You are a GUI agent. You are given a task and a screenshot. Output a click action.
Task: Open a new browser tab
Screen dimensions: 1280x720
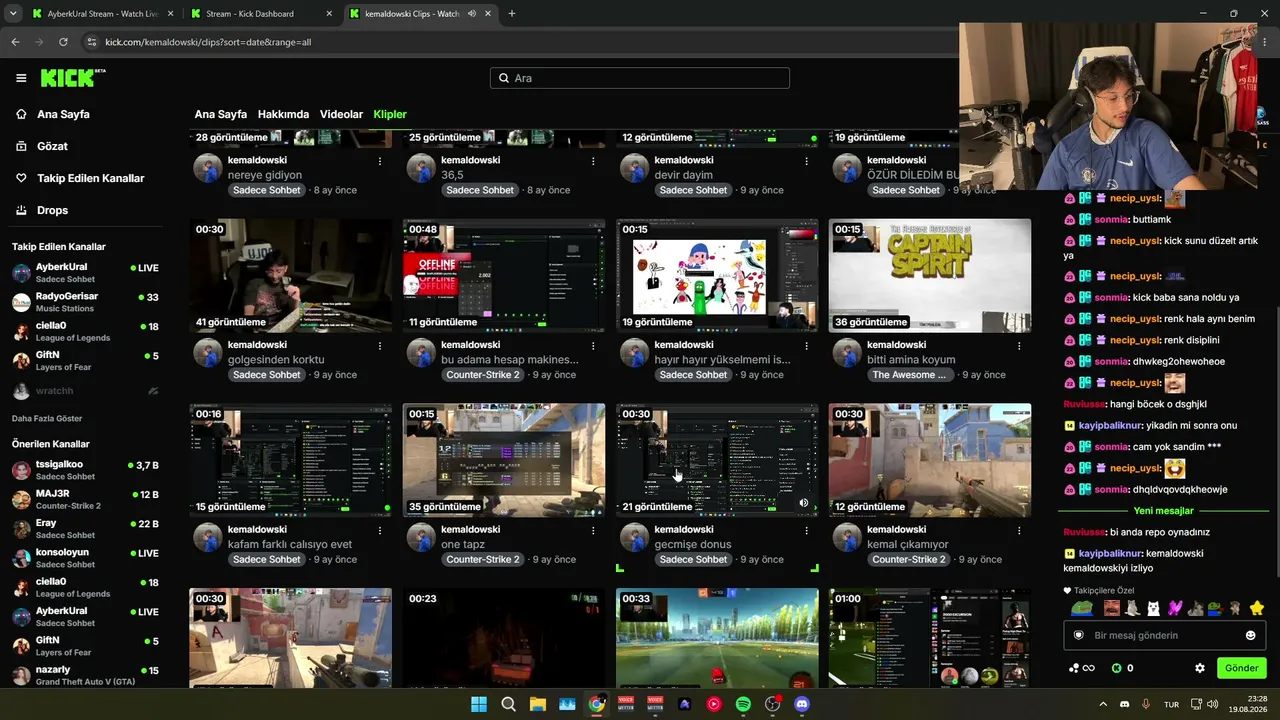pyautogui.click(x=512, y=14)
